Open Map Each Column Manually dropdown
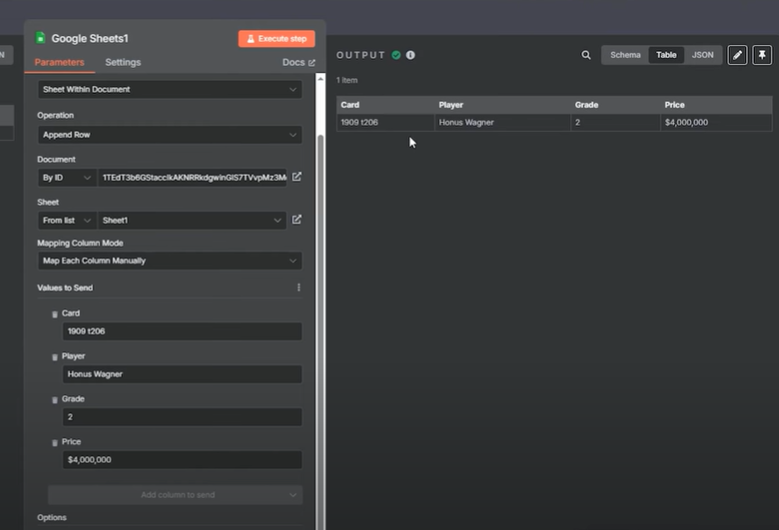Screen dimensions: 779x530 pos(170,261)
